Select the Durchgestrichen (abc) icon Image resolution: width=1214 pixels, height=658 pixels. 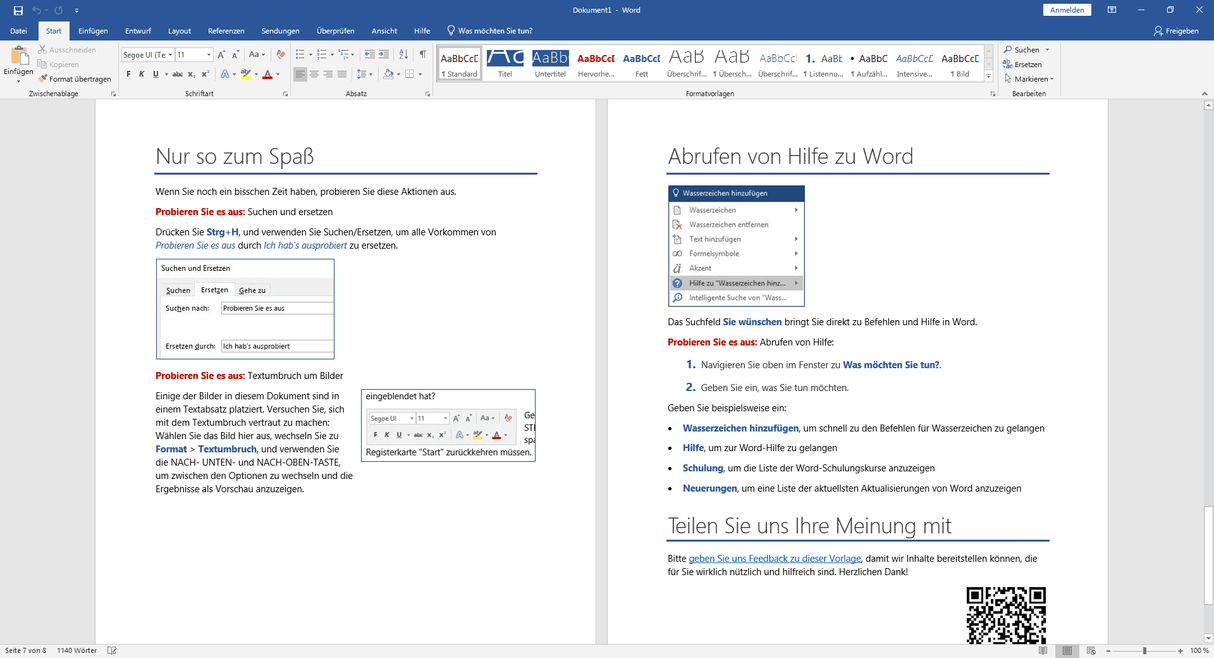pos(178,74)
